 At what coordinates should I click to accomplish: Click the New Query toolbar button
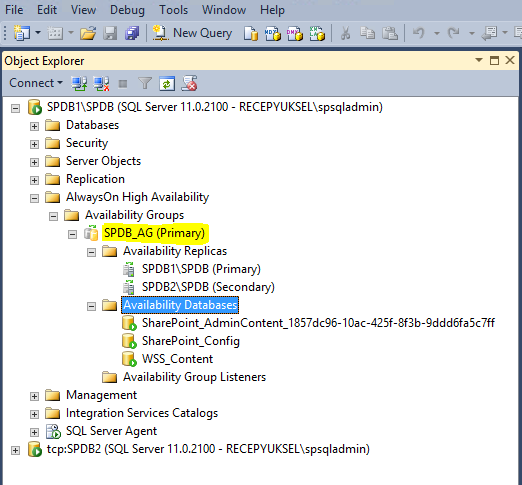(x=192, y=33)
